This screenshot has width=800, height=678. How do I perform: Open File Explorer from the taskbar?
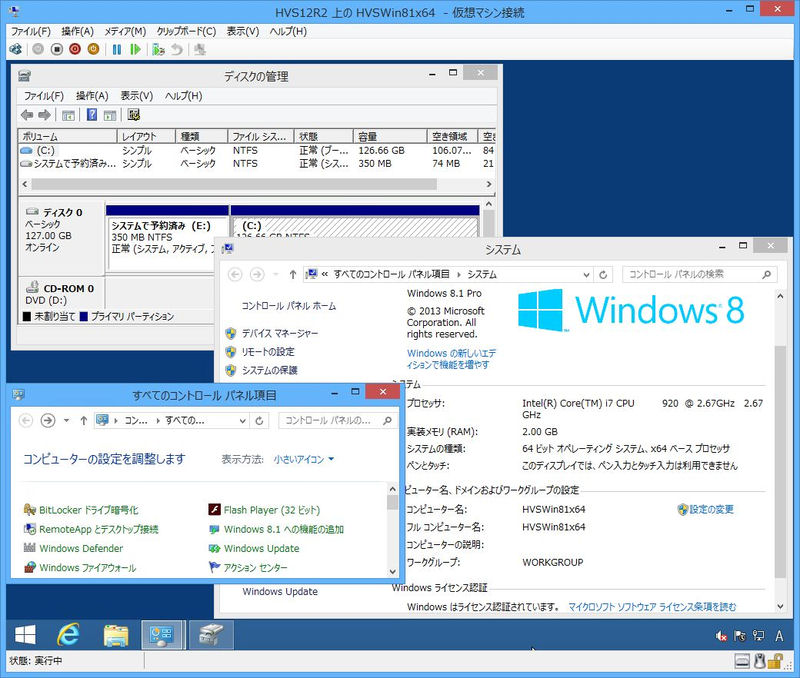tap(116, 635)
